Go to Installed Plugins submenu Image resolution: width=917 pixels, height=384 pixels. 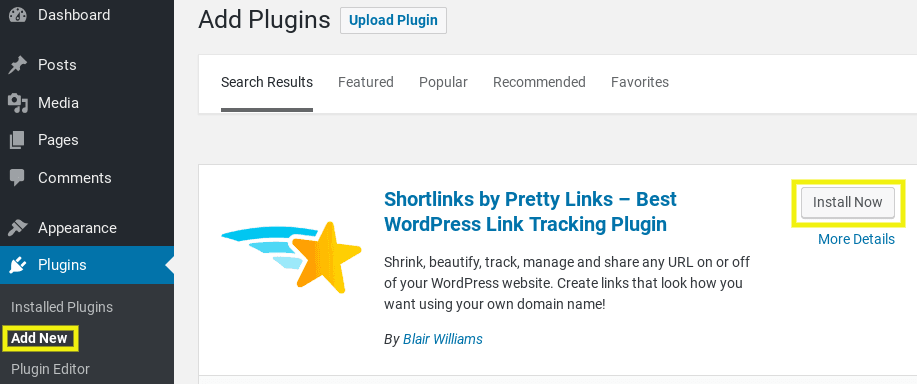(x=62, y=307)
